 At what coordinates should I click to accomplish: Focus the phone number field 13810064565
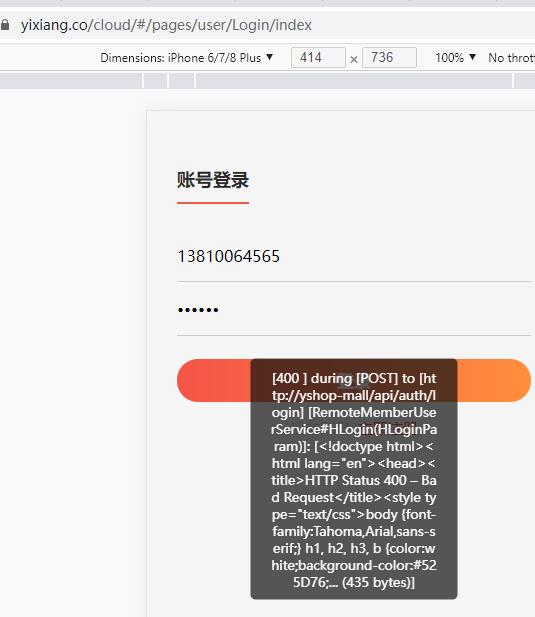coord(354,257)
